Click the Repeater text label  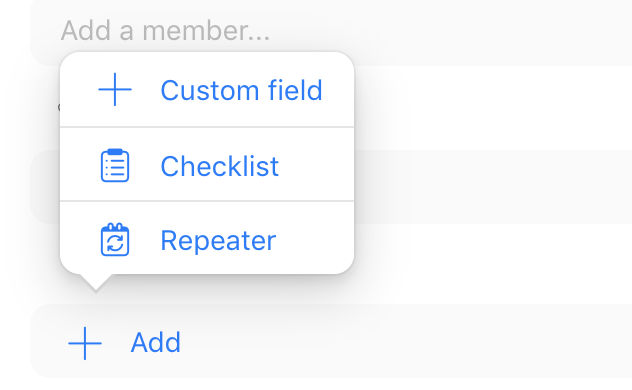pos(218,241)
